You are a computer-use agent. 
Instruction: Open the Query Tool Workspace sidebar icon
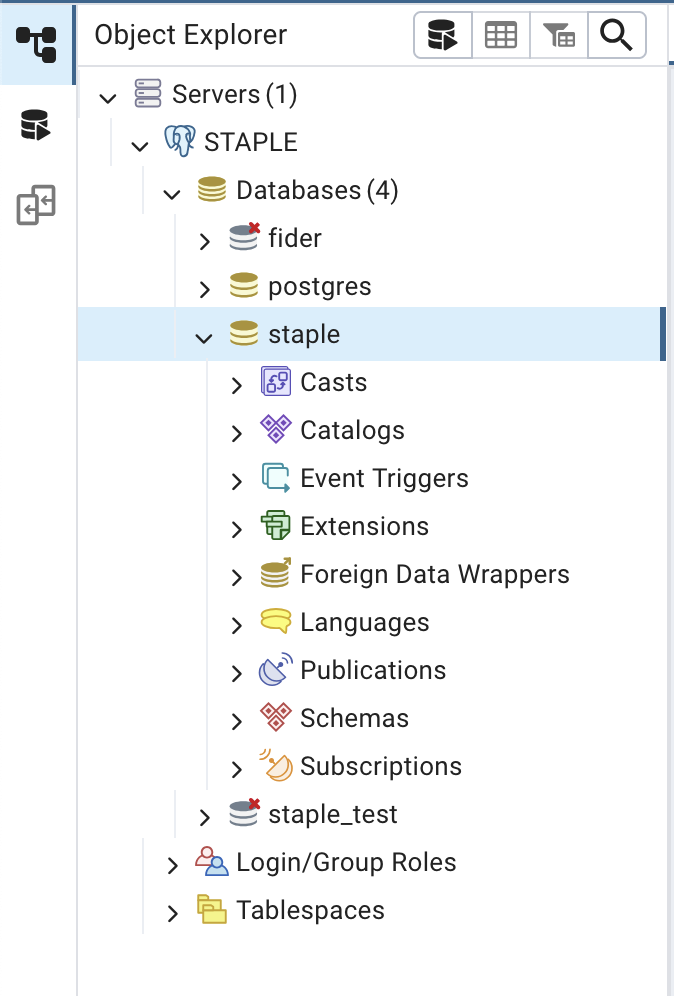36,125
